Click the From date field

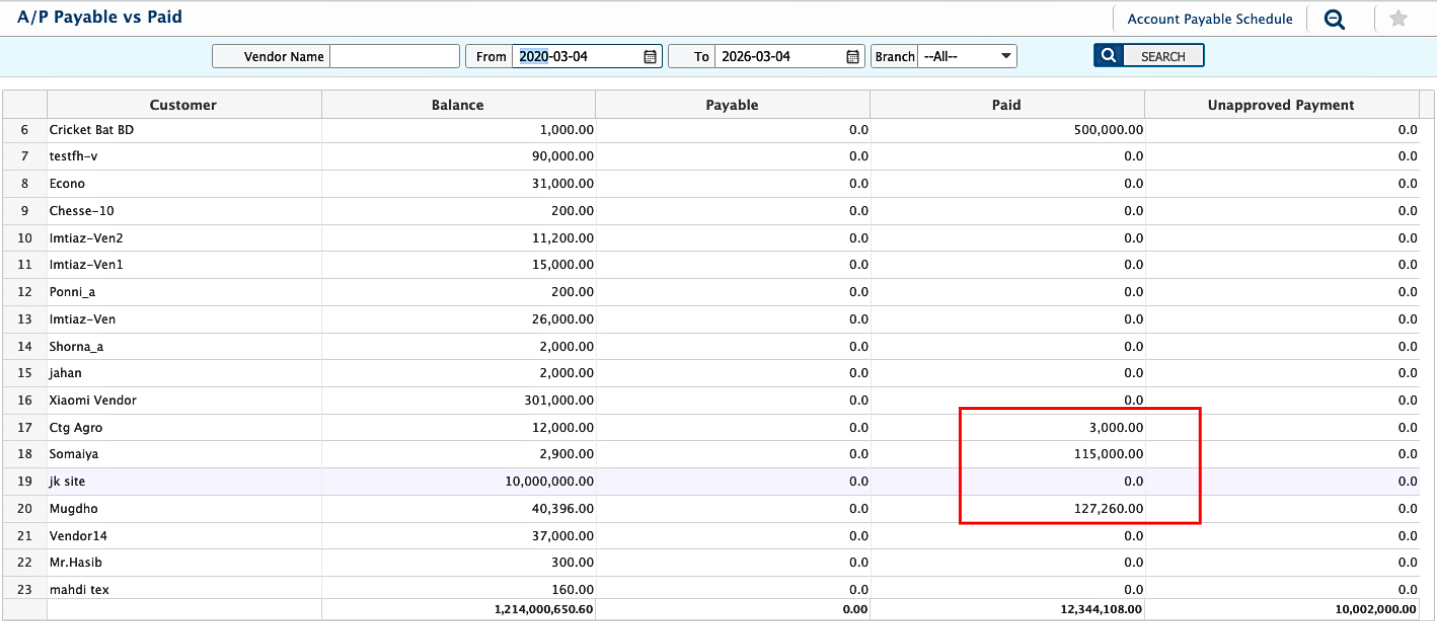point(576,57)
